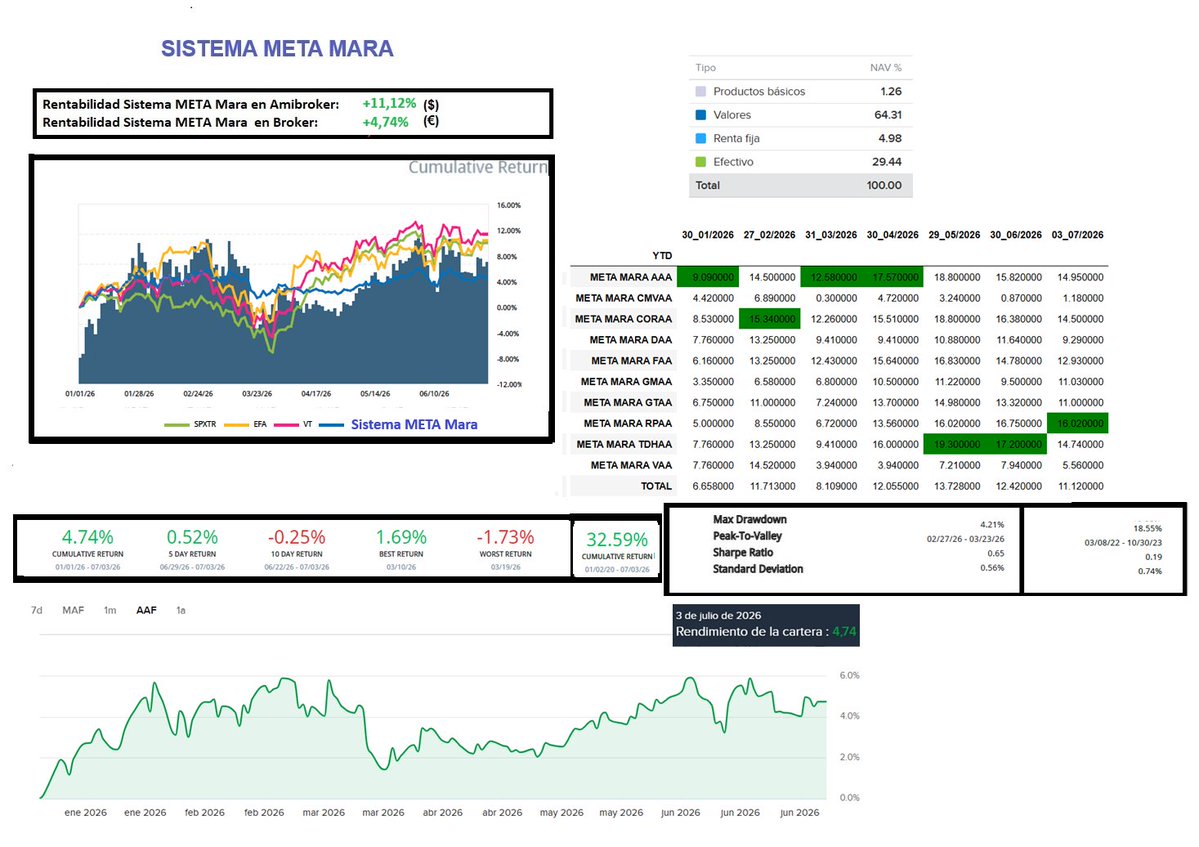Image resolution: width=1199 pixels, height=847 pixels.
Task: Click the -0.25% 10 day return
Action: coord(297,537)
